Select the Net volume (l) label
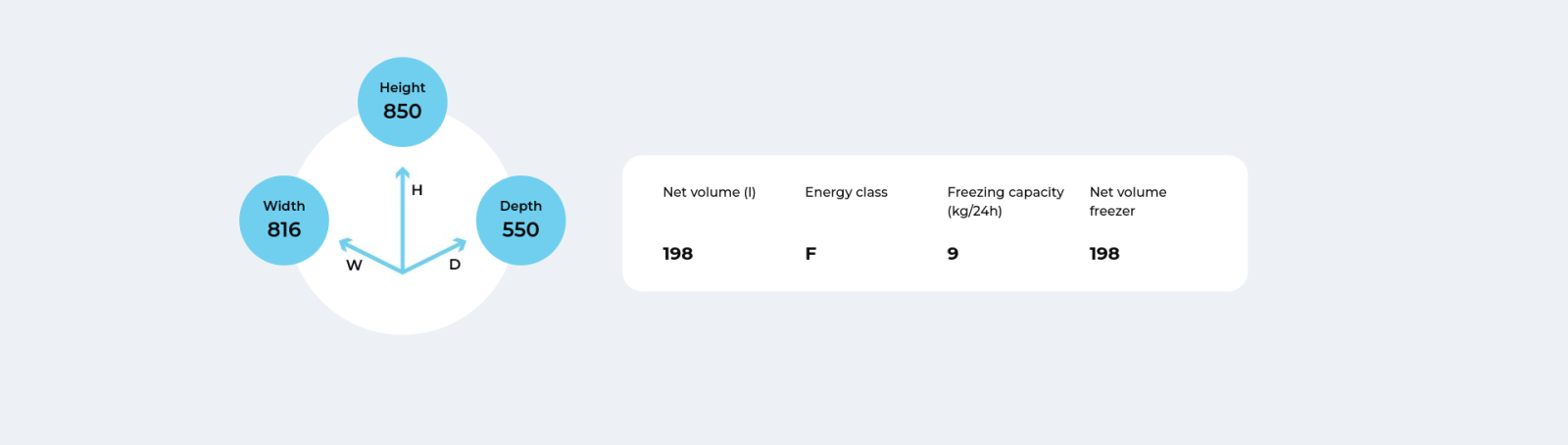 709,192
